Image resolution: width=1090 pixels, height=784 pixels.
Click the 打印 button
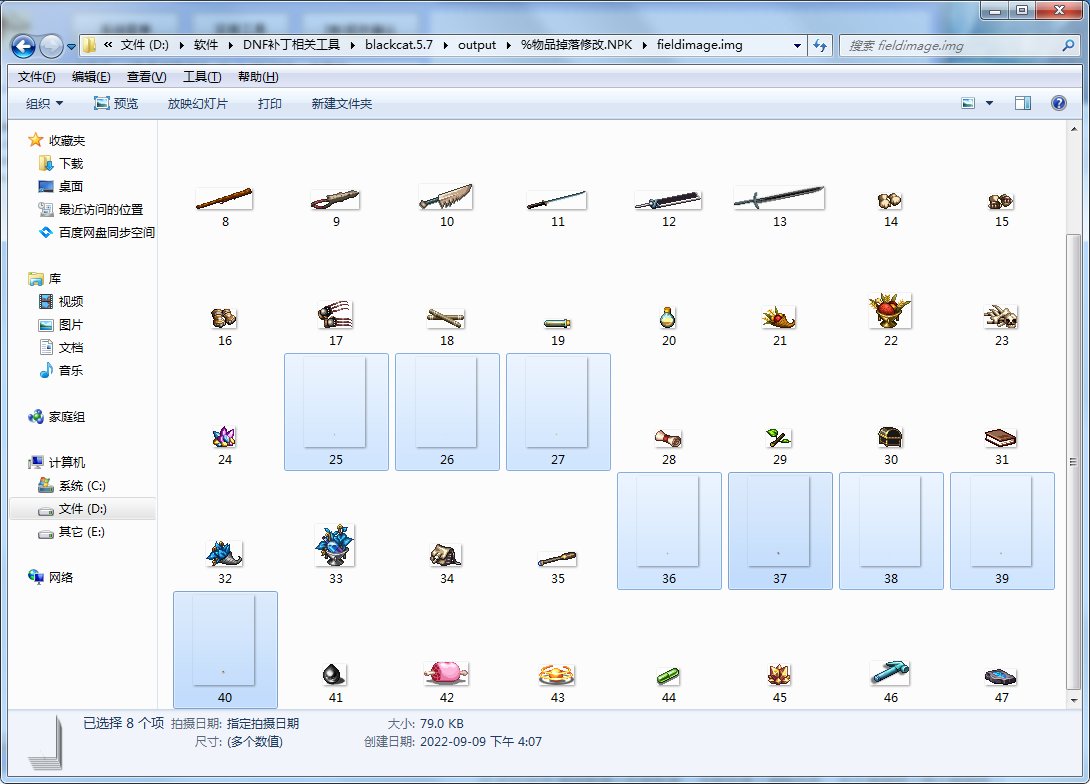269,104
